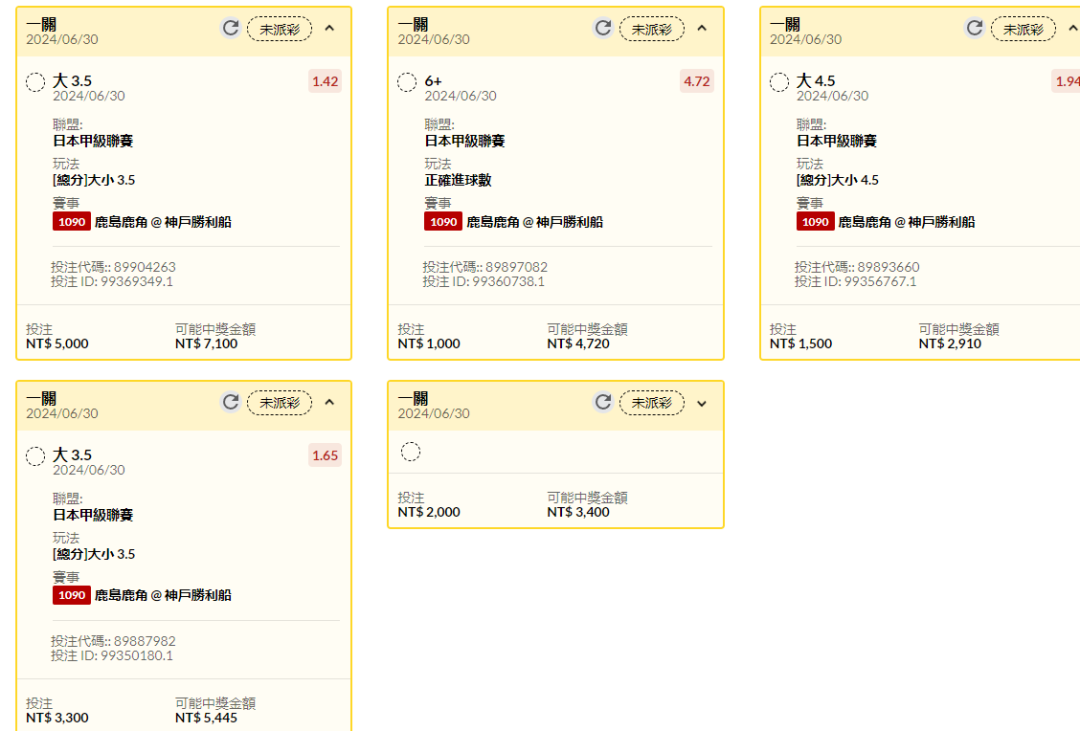The image size is (1080, 731).
Task: Click 未派彩 badge on NT$ 5,000 card
Action: [280, 29]
